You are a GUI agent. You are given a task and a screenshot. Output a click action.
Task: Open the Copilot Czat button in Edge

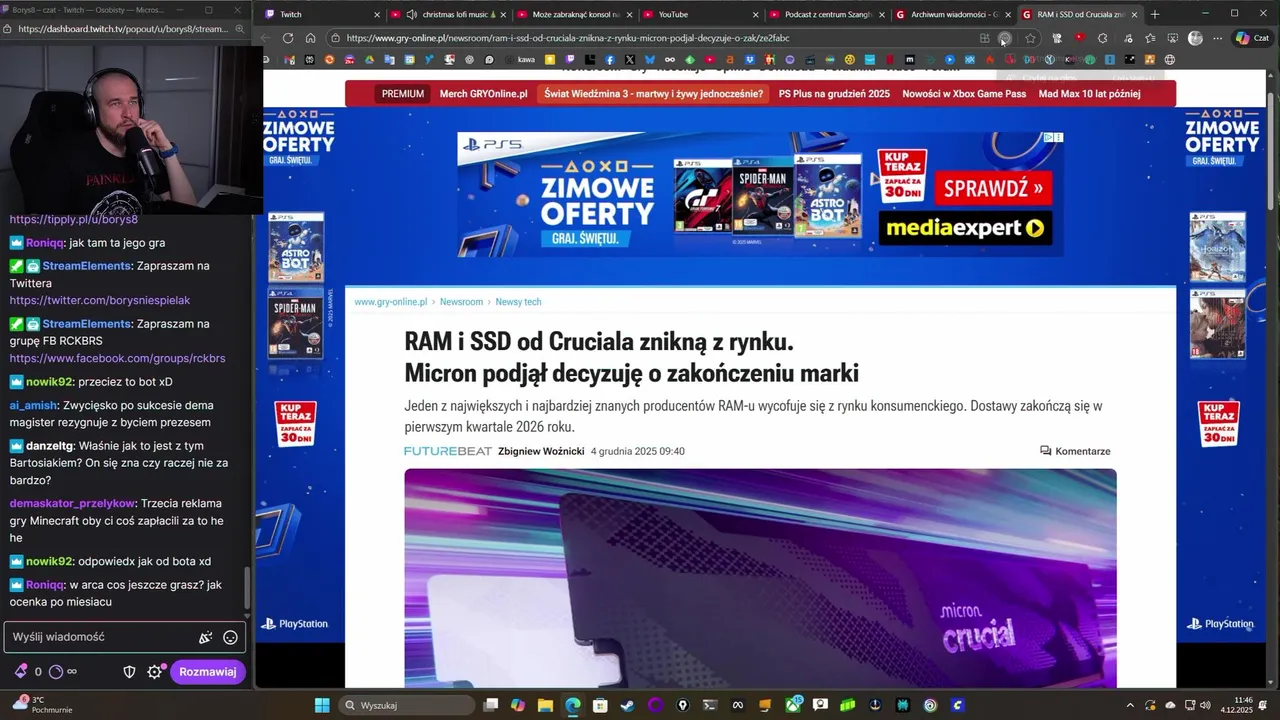(1252, 38)
